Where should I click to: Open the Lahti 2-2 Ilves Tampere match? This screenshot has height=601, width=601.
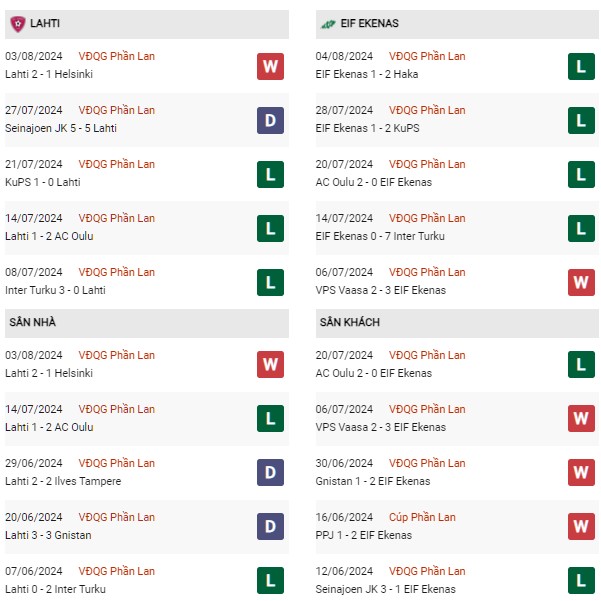[63, 481]
